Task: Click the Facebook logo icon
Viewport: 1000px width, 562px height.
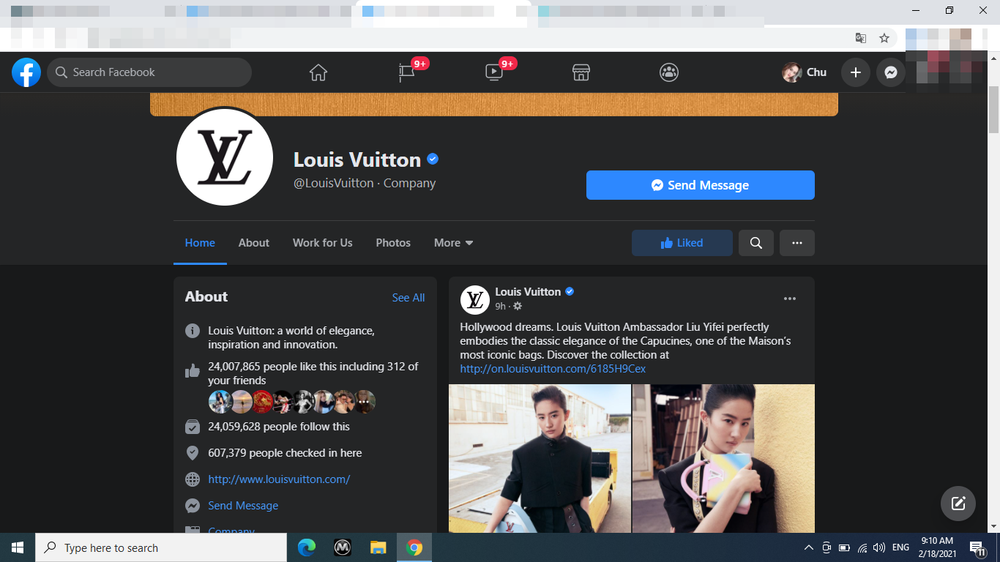Action: [26, 72]
